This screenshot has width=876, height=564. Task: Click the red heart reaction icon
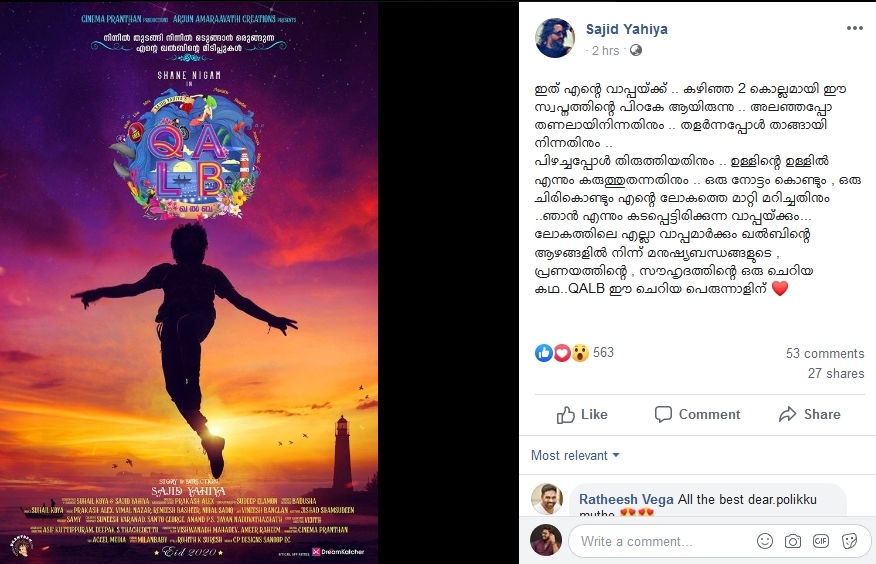561,353
